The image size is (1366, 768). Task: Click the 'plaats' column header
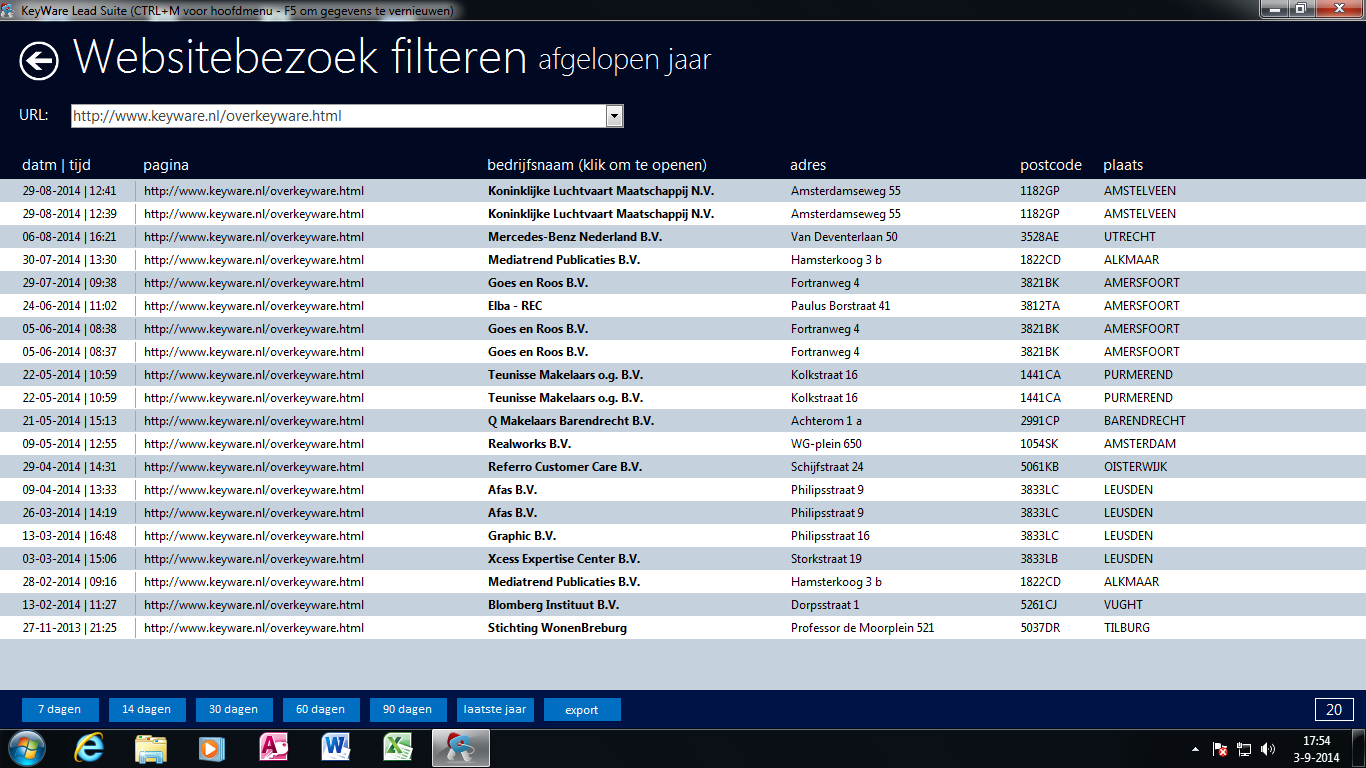pyautogui.click(x=1123, y=165)
